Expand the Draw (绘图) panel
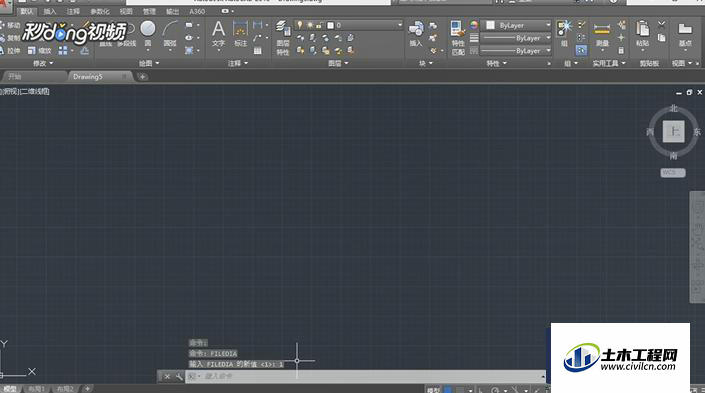Screen dimensions: 705x393 149,63
